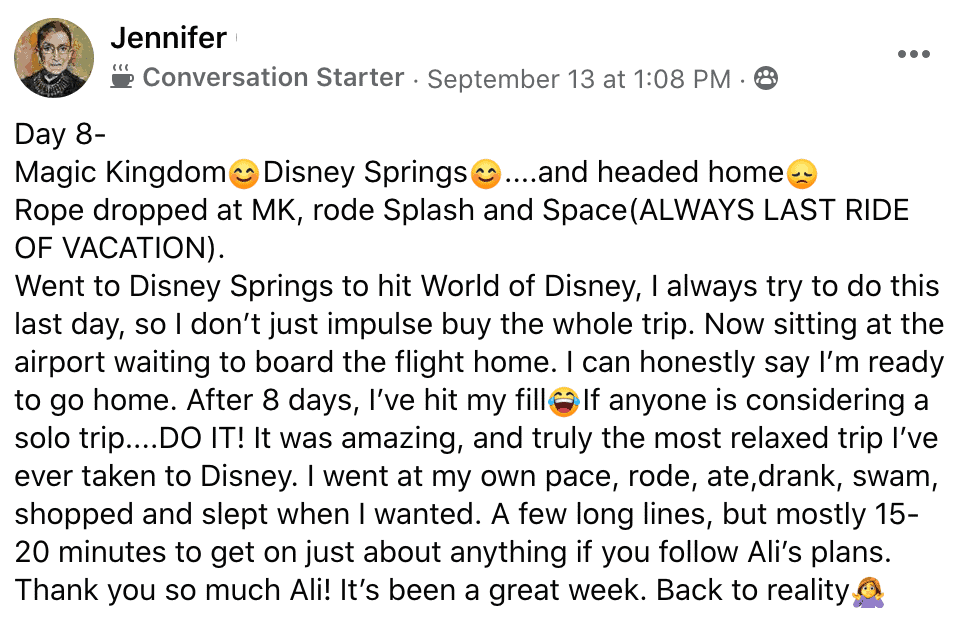
Task: Open the post options three-dot menu
Action: 913,54
